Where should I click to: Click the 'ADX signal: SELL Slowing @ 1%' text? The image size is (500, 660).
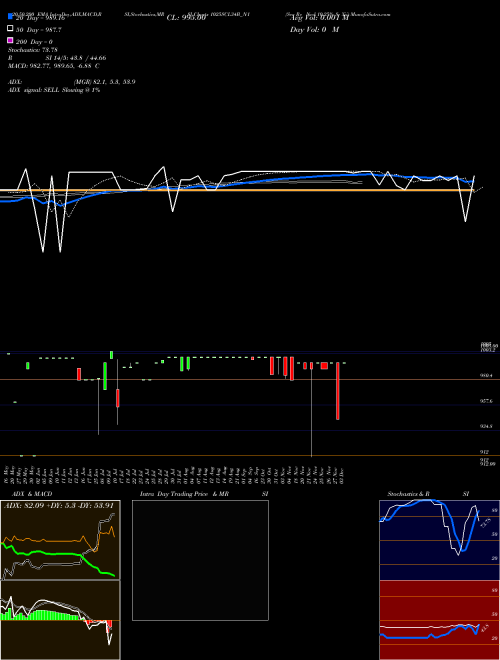click(x=54, y=90)
